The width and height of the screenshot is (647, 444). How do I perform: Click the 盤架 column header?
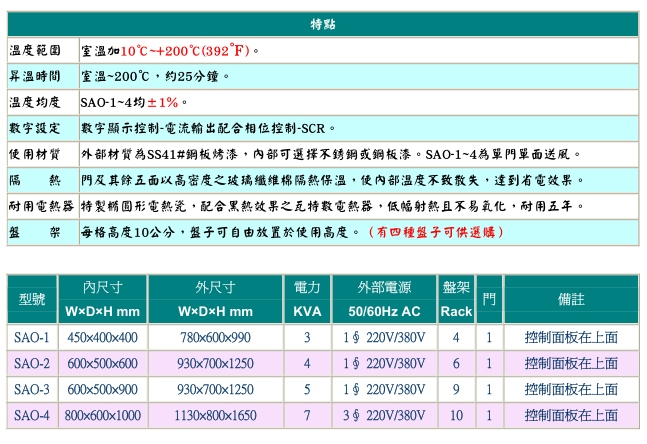click(x=456, y=287)
